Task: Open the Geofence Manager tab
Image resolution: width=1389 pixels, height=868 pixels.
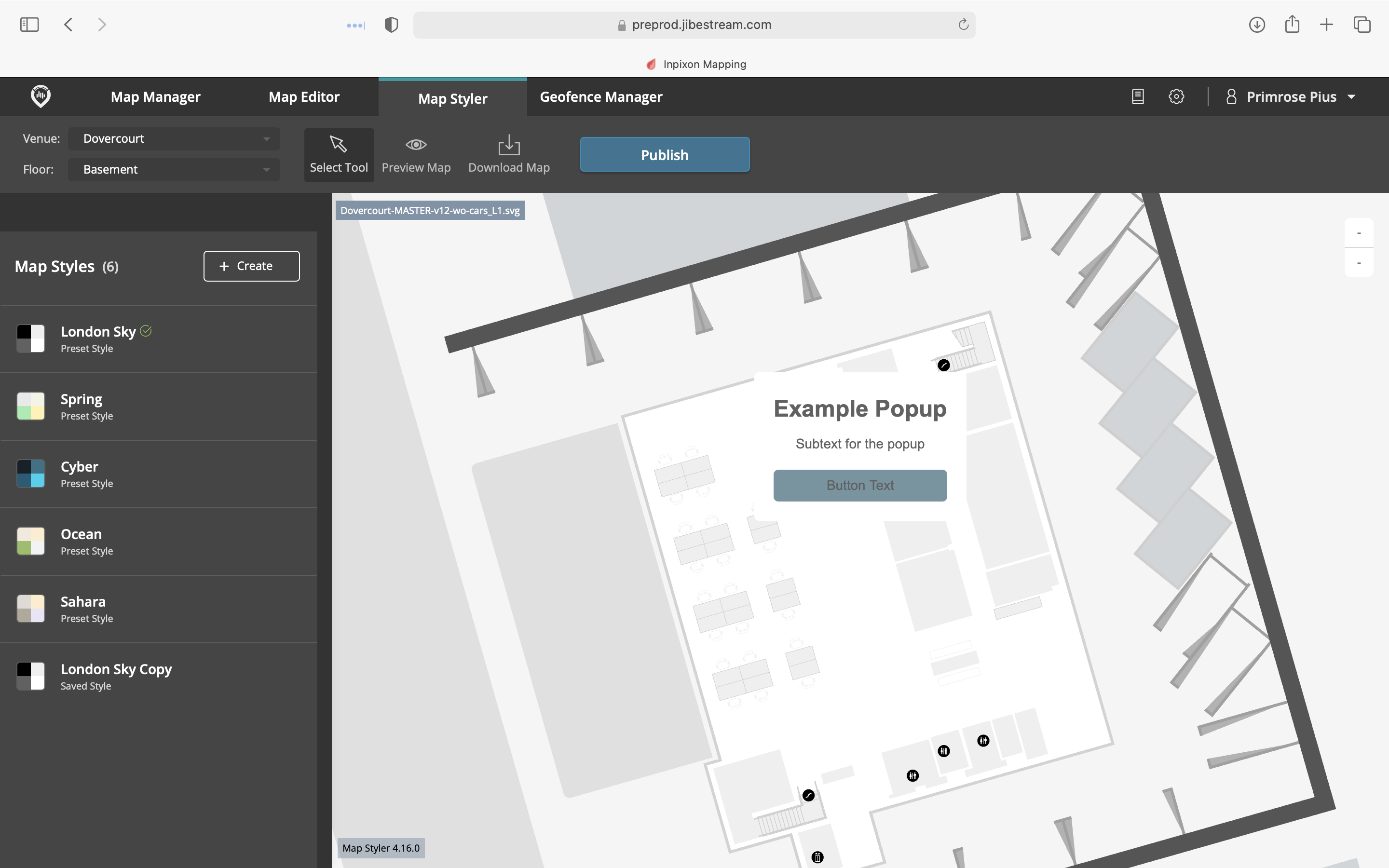Action: click(x=600, y=96)
